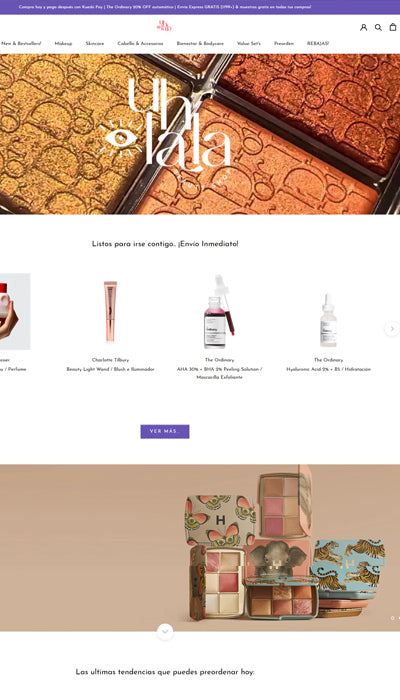Expand the Skincare navigation menu
This screenshot has width=400, height=700.
tap(95, 43)
